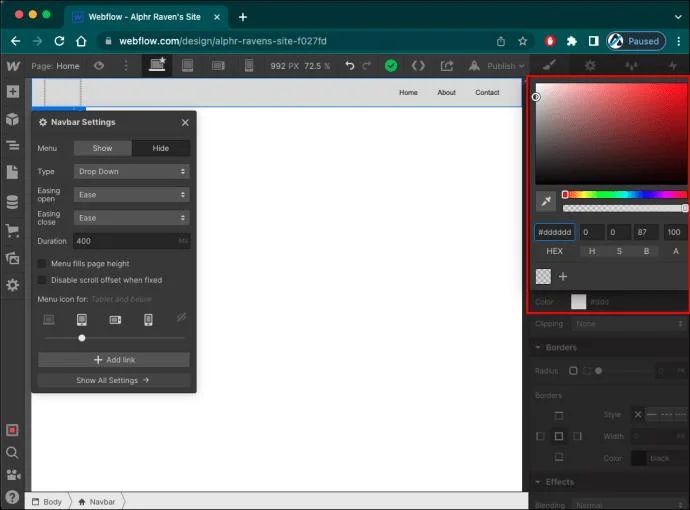Close the Navbar Settings panel
The height and width of the screenshot is (510, 690).
point(185,123)
